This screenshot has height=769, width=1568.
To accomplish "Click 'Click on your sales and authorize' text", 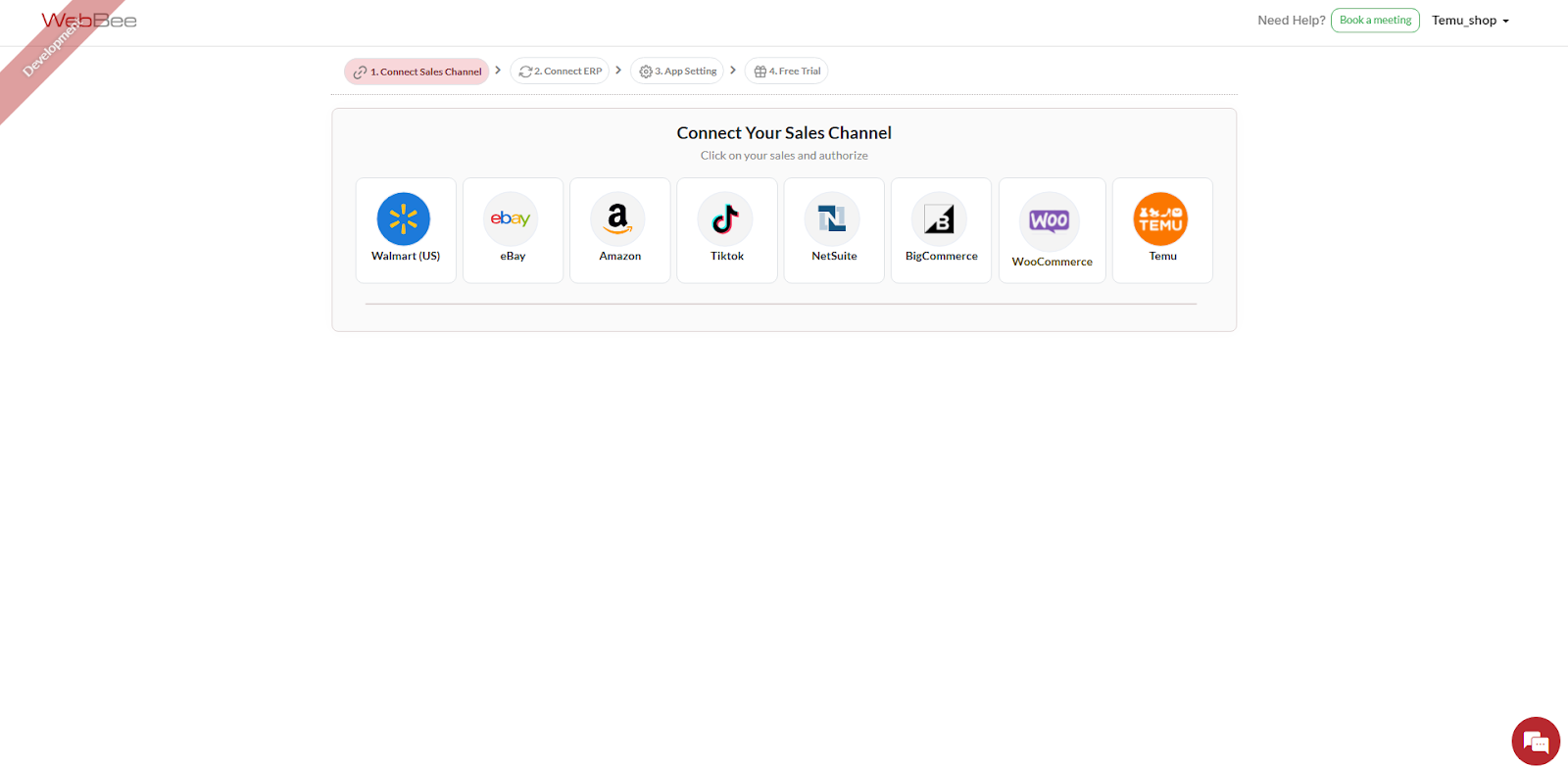I will 784,156.
